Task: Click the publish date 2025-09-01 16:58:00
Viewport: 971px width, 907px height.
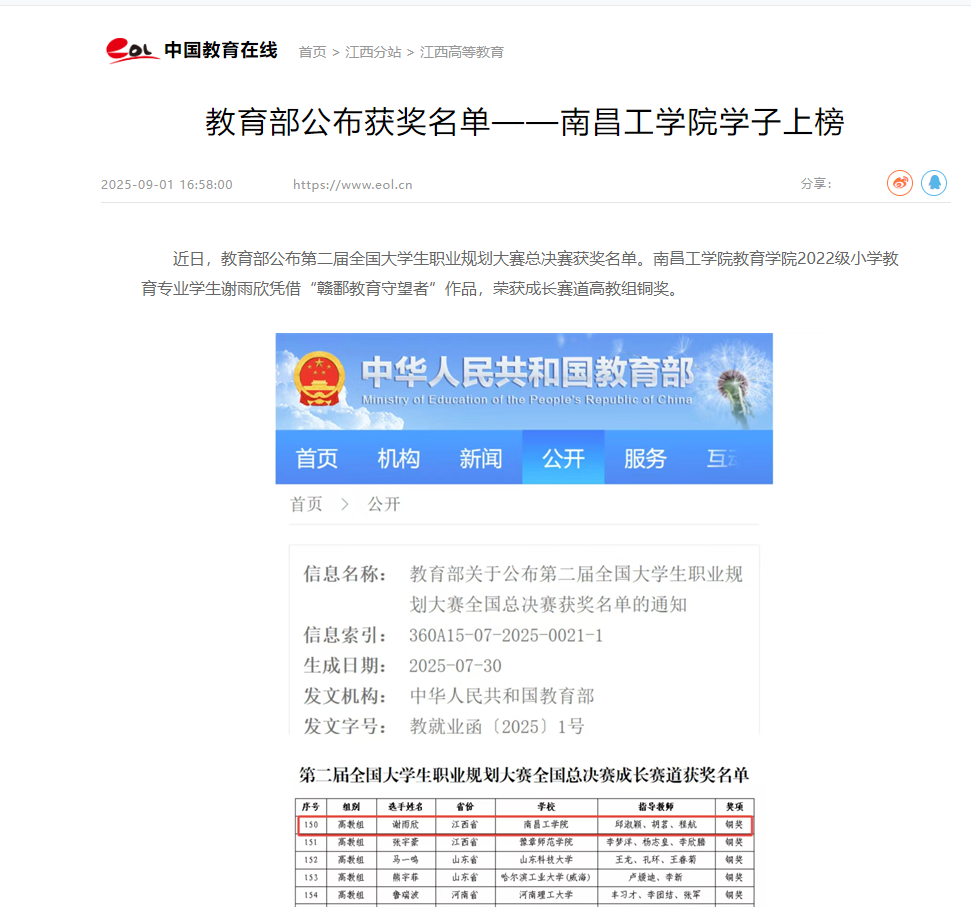Action: pos(167,184)
